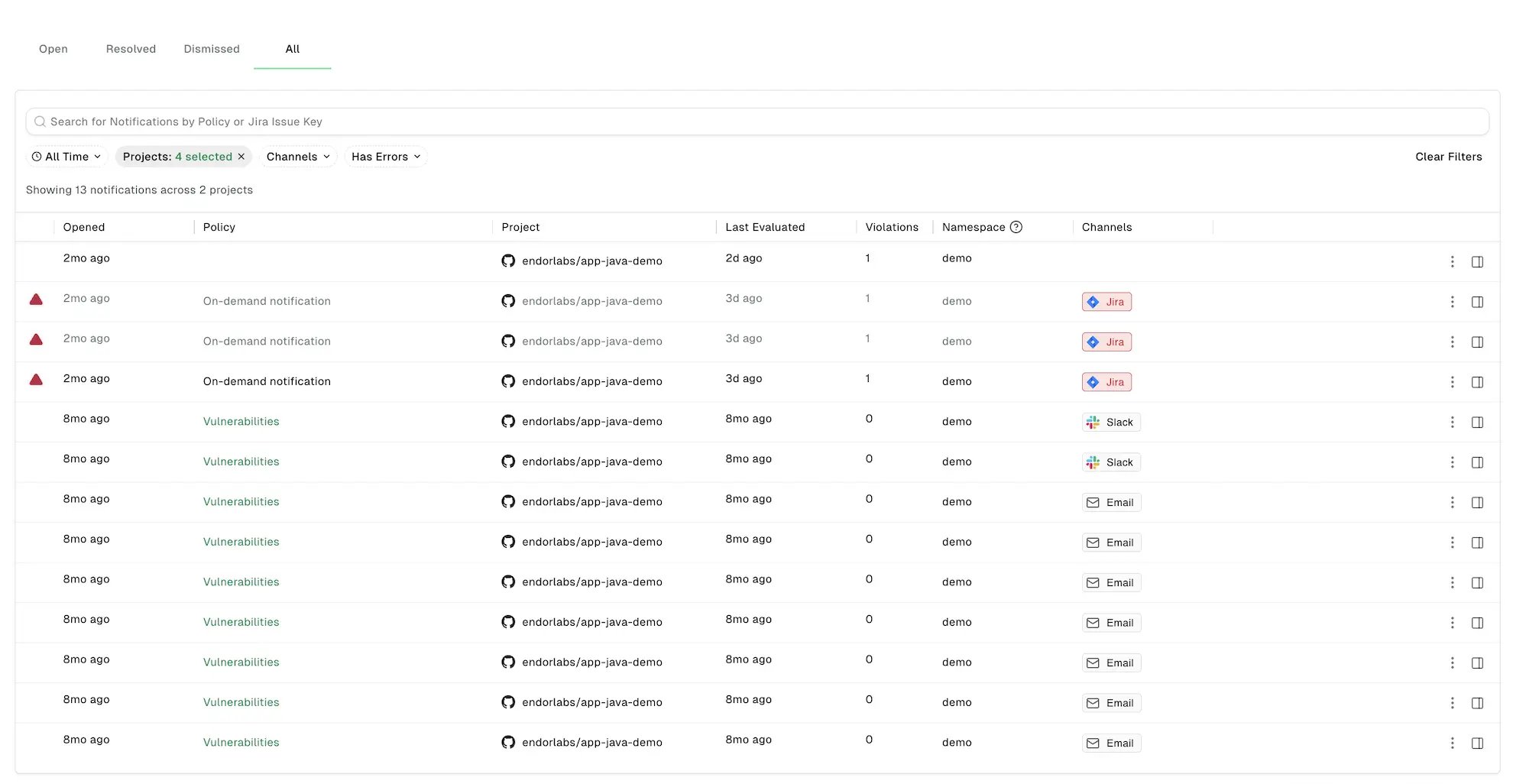Select the Resolved tab
Viewport: 1513px width, 784px height.
[131, 49]
